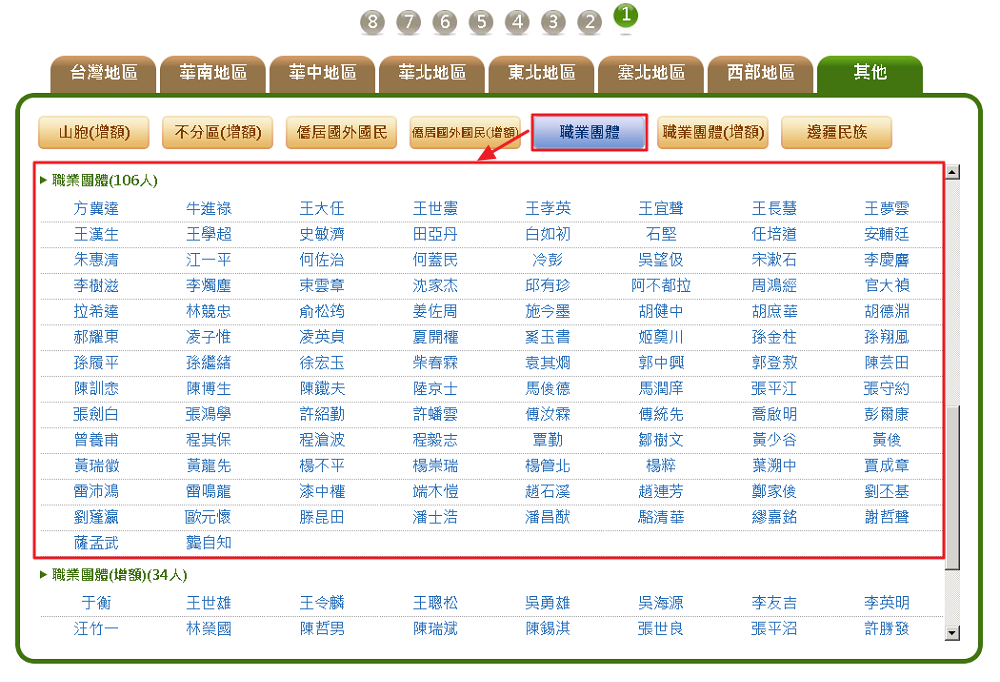
Task: Click the round page 8 button
Action: (x=373, y=21)
